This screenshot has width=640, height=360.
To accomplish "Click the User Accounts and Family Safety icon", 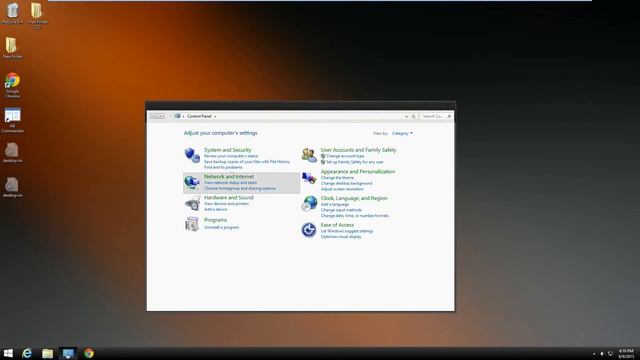I will coord(309,155).
